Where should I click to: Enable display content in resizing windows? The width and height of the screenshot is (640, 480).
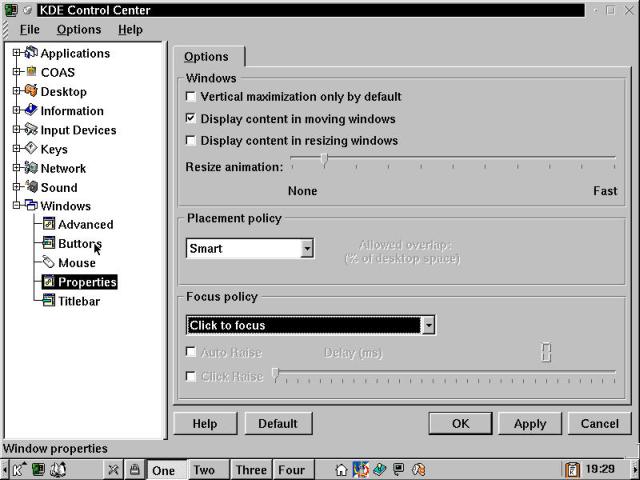click(x=191, y=141)
